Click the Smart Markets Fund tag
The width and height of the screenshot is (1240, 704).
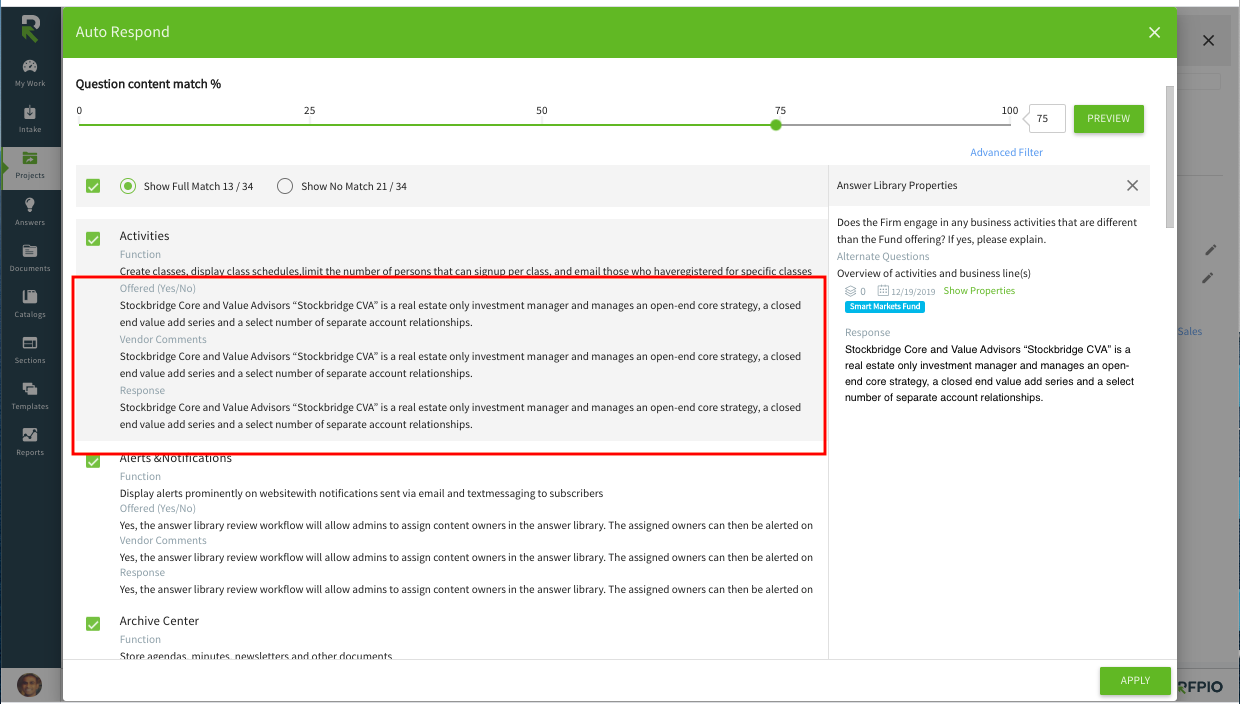[884, 307]
